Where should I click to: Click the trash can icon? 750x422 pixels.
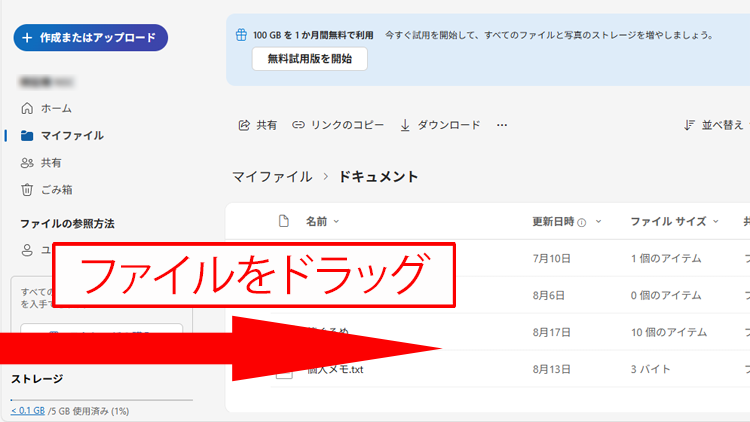[x=27, y=190]
